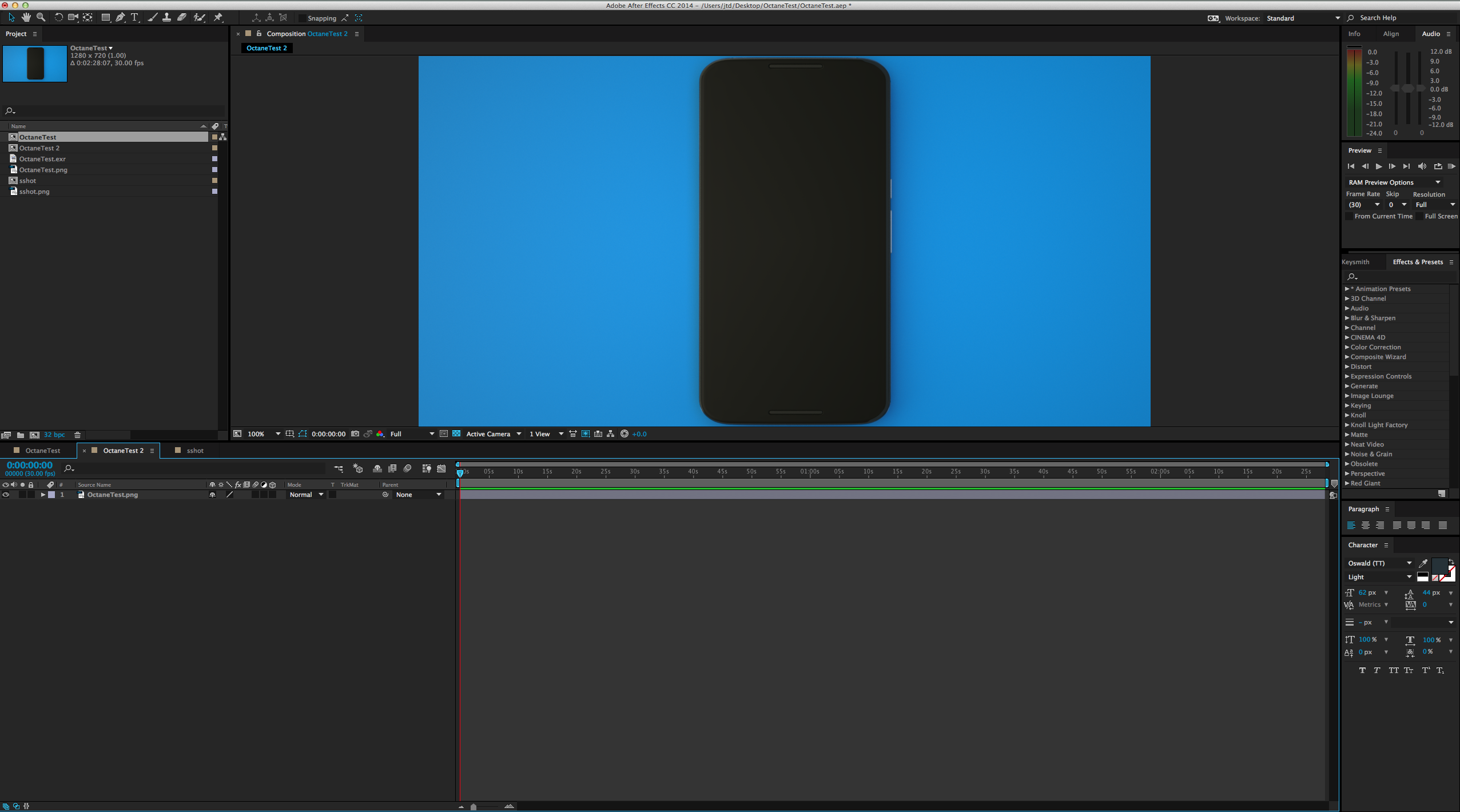Viewport: 1460px width, 812px height.
Task: Select the Rotation tool
Action: pos(58,18)
